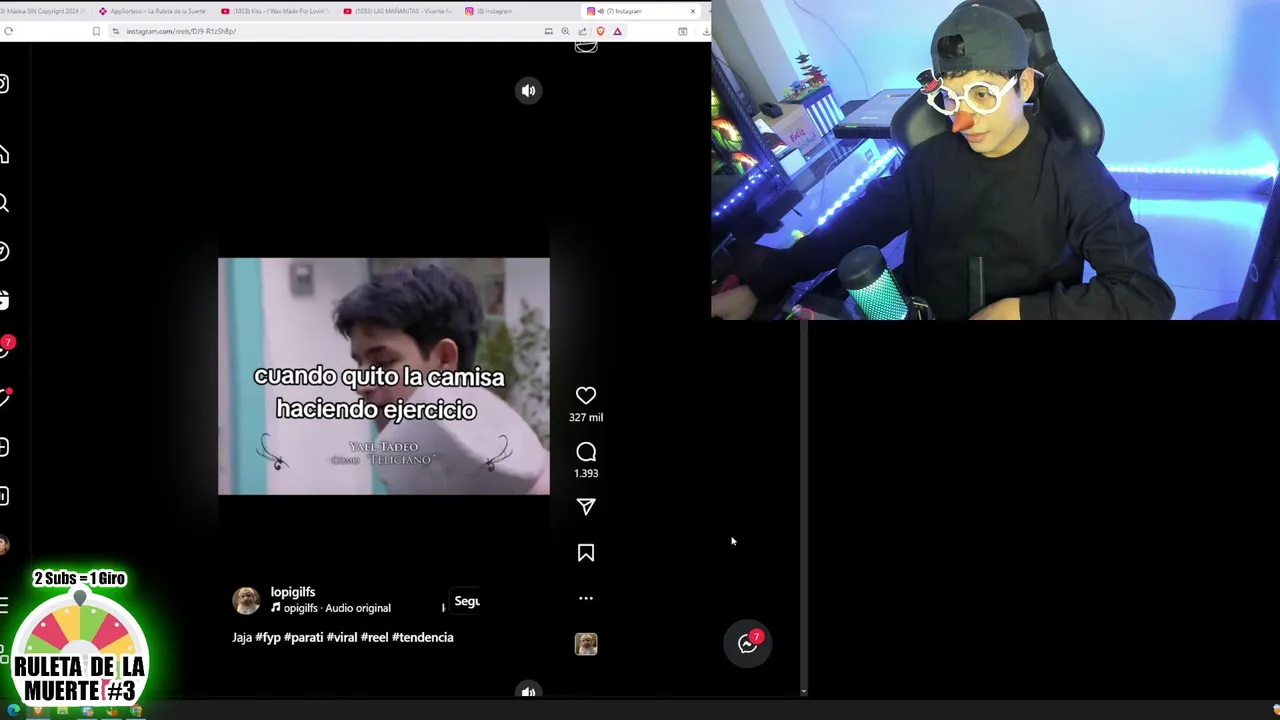Viewport: 1280px width, 720px height.
Task: Click the '327 mil' likes count
Action: pyautogui.click(x=586, y=417)
